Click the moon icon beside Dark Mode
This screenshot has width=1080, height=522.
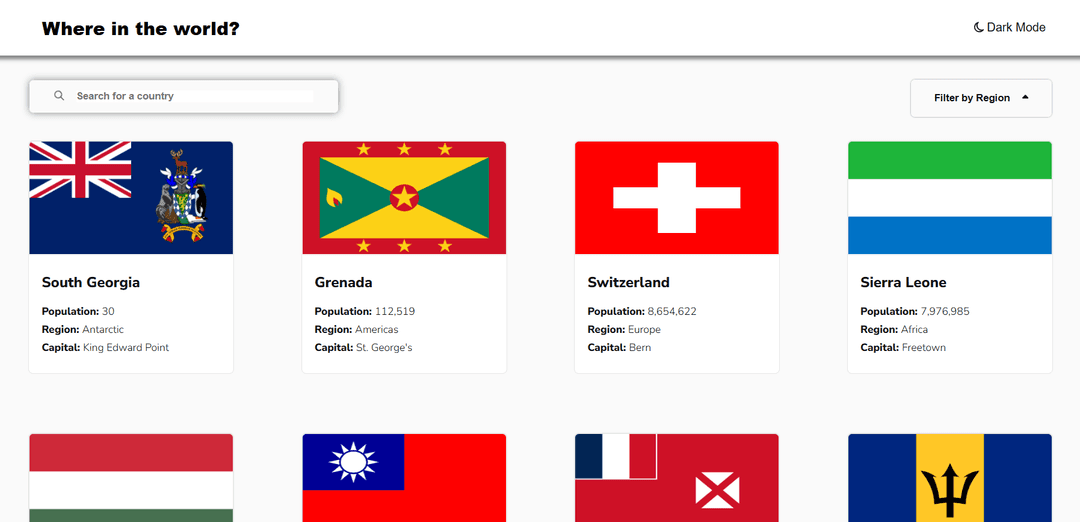(978, 28)
